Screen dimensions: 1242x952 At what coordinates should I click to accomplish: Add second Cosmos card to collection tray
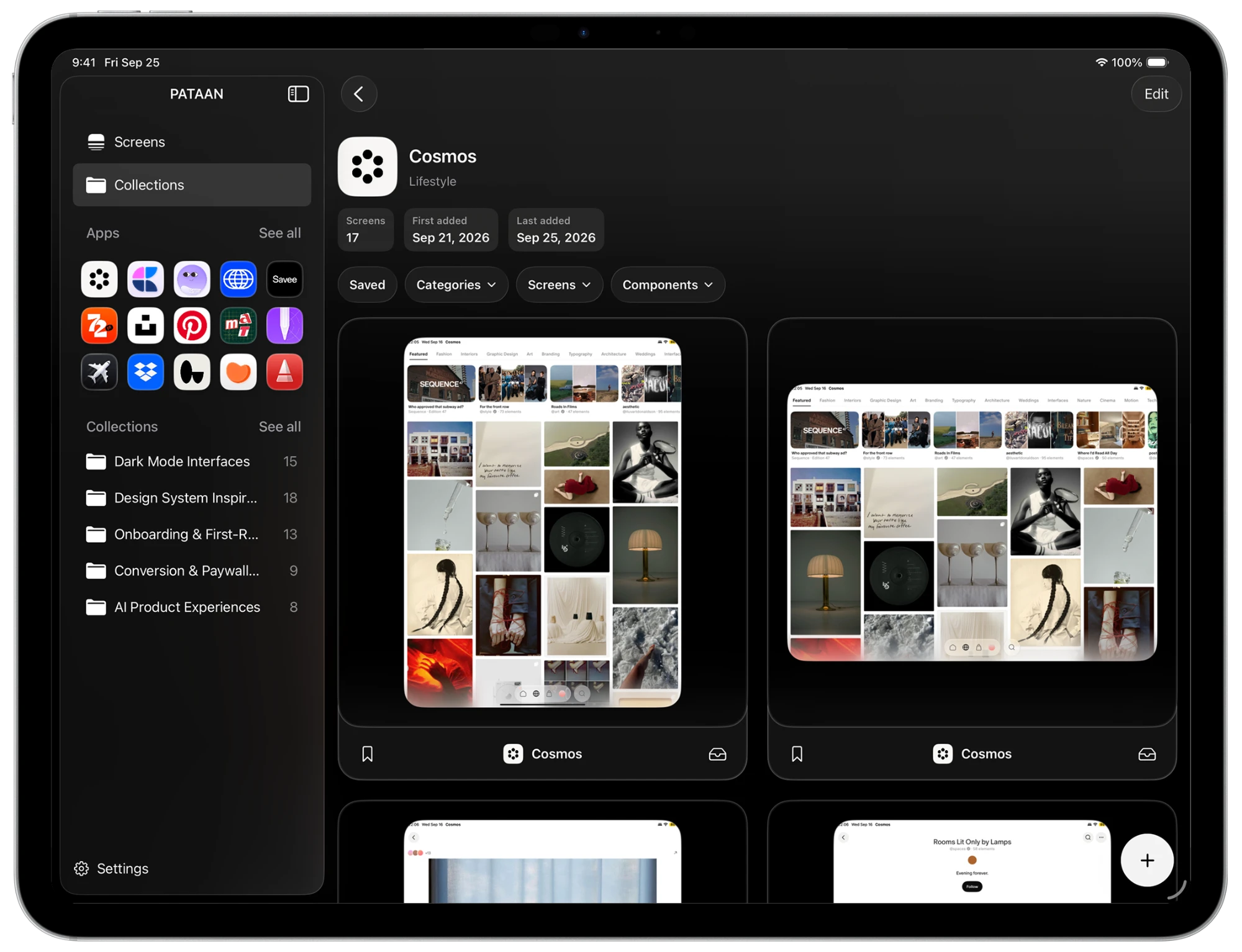1147,754
